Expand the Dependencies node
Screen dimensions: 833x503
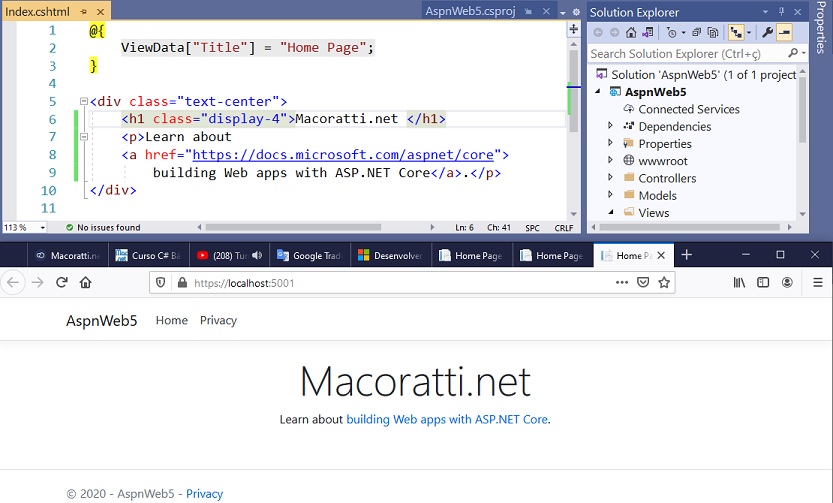pos(610,126)
